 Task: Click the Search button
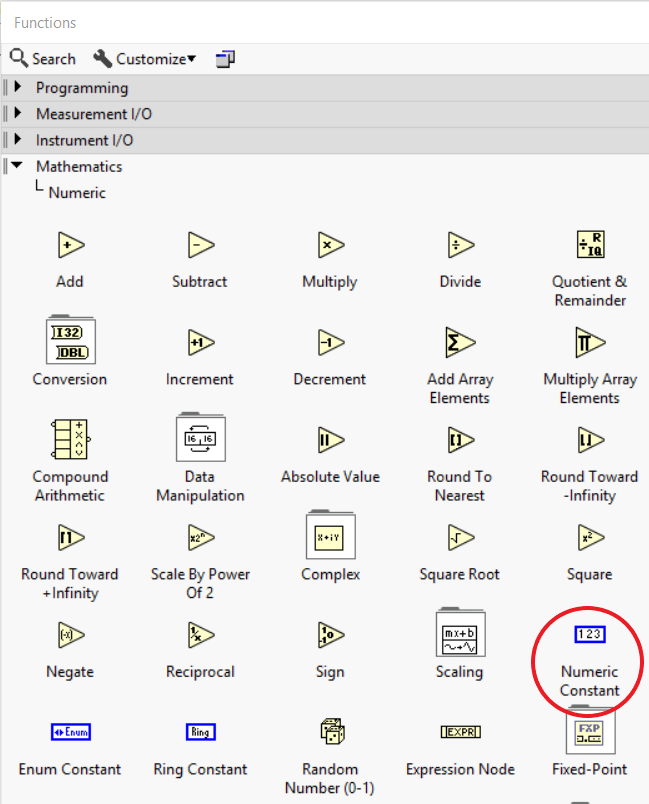(43, 59)
